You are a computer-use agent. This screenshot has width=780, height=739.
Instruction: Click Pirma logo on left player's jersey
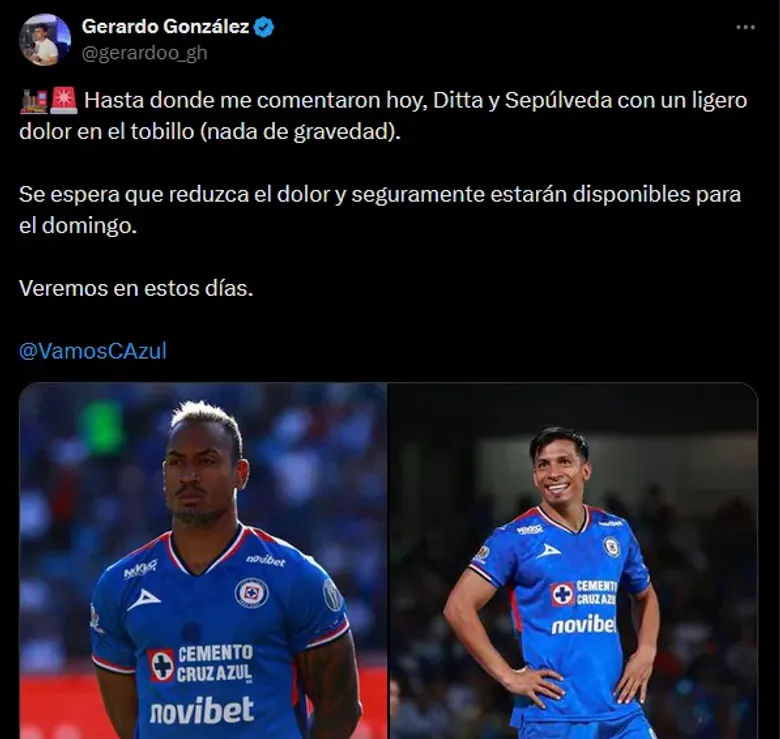[x=143, y=600]
